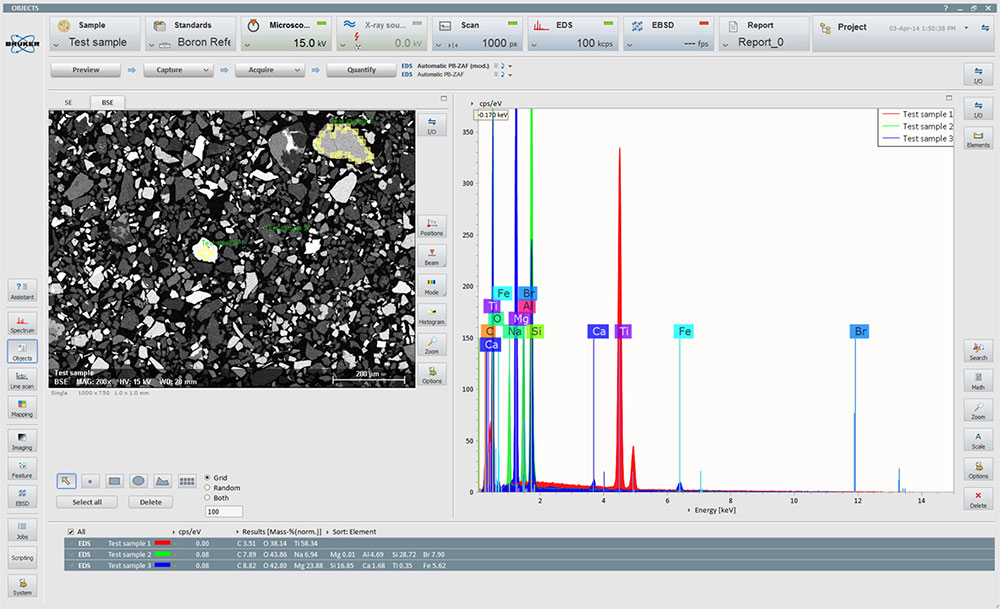Zoom the spectrum using the Zoom icon
This screenshot has height=609, width=1000.
tap(977, 410)
